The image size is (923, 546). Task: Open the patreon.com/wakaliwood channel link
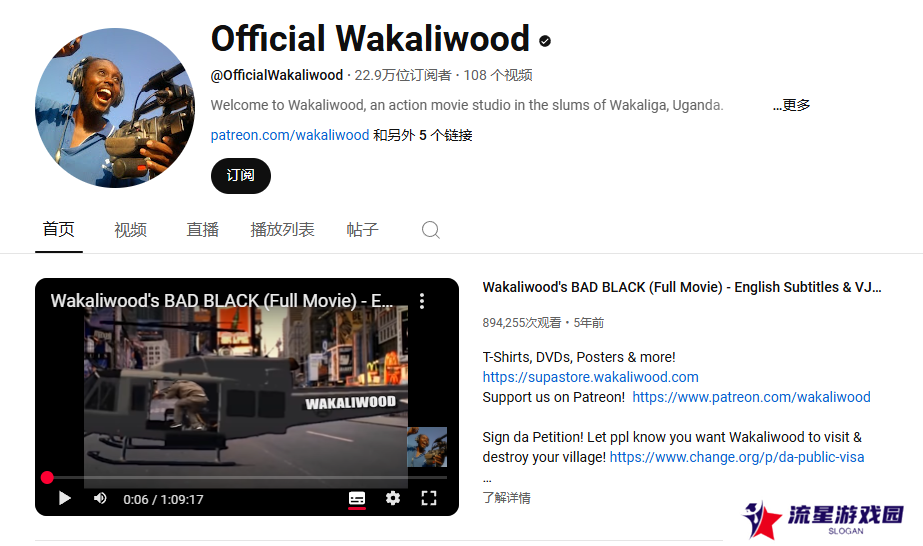point(290,135)
